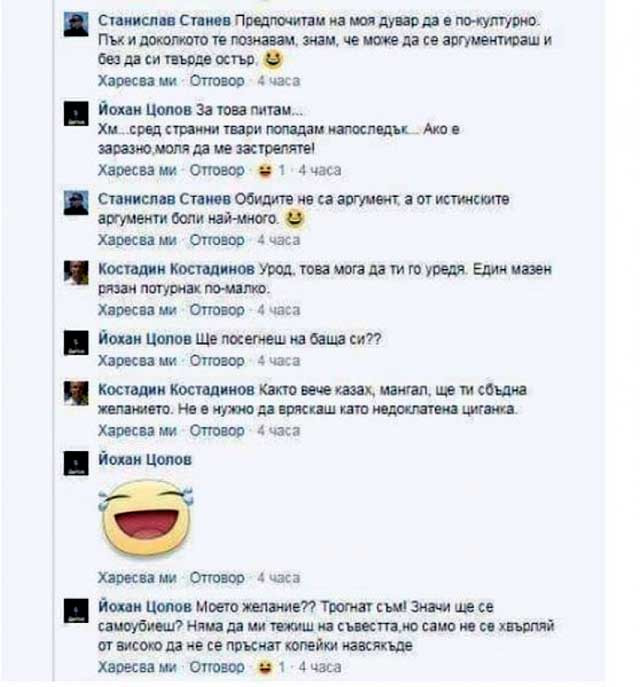Reply to 'Ще посегнеш на баща си??' comment
This screenshot has width=640, height=687.
pos(217,361)
